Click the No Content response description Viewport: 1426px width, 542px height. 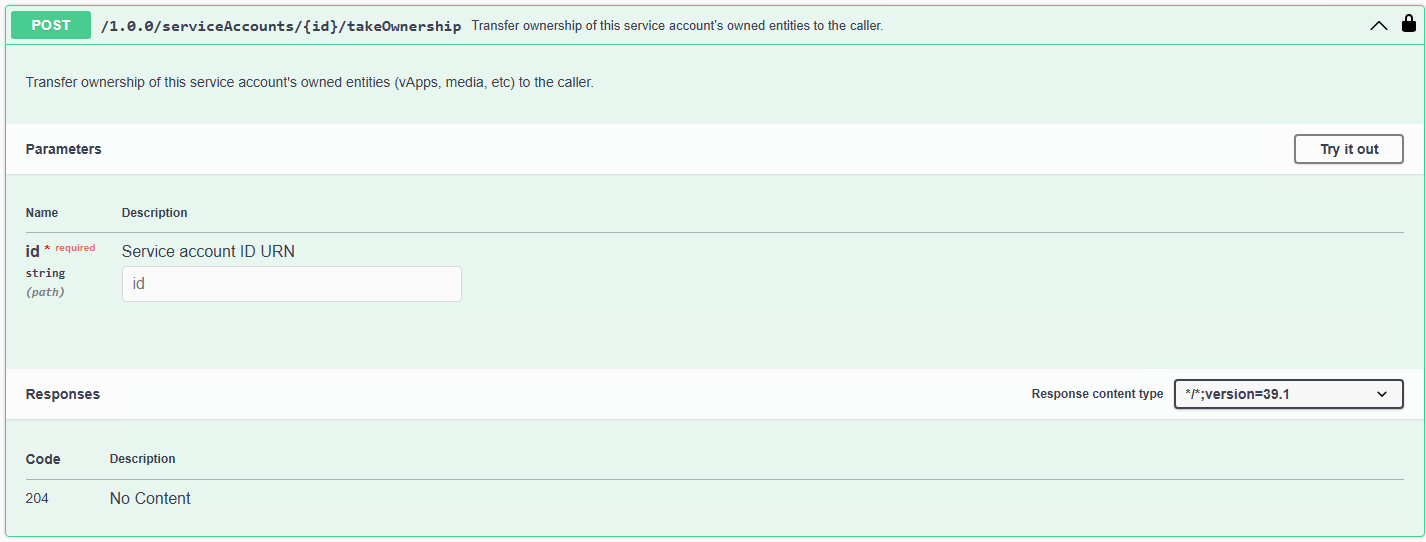click(150, 498)
